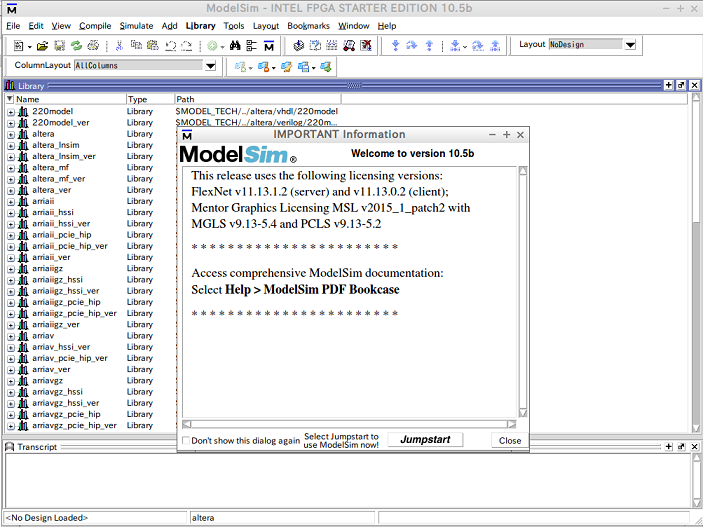Click the dialog's horizontal scrollbar track

[x=349, y=424]
